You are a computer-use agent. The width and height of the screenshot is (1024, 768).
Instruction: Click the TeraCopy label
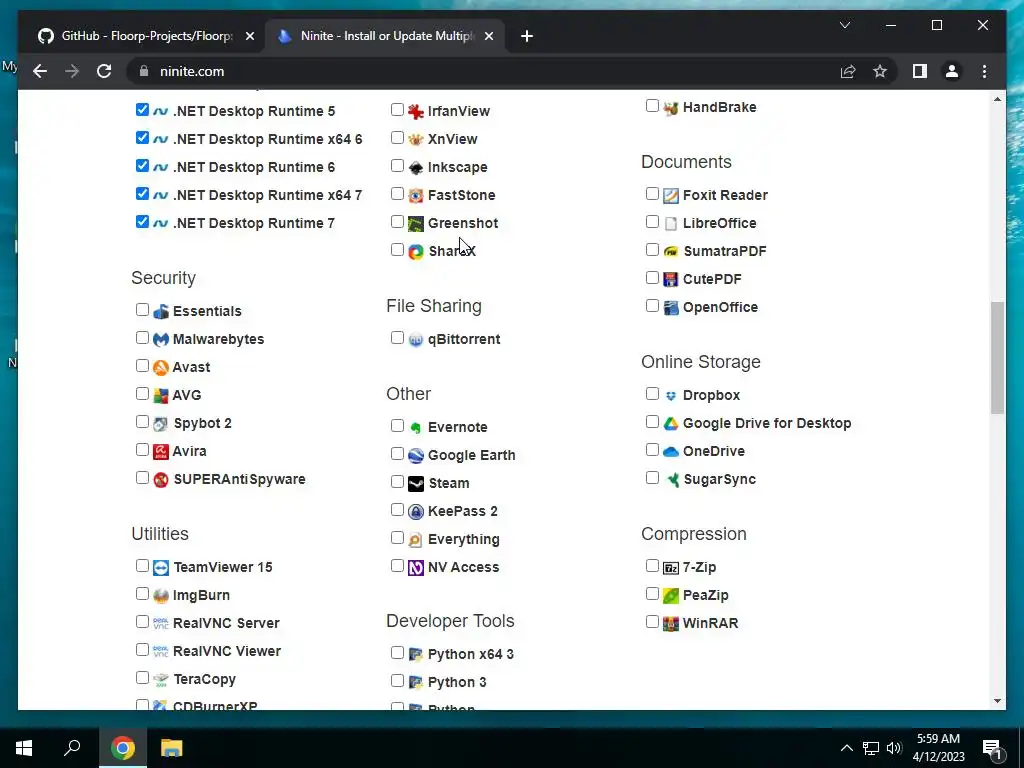click(x=204, y=679)
